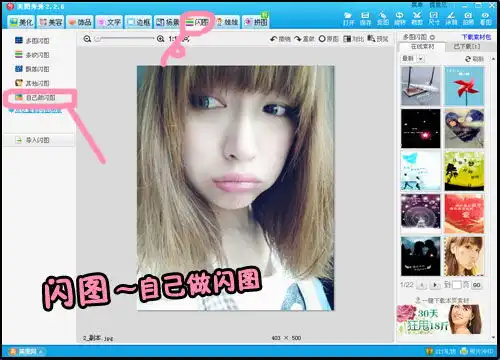
Task: Switch to the 场景 scene tab
Action: tap(168, 22)
